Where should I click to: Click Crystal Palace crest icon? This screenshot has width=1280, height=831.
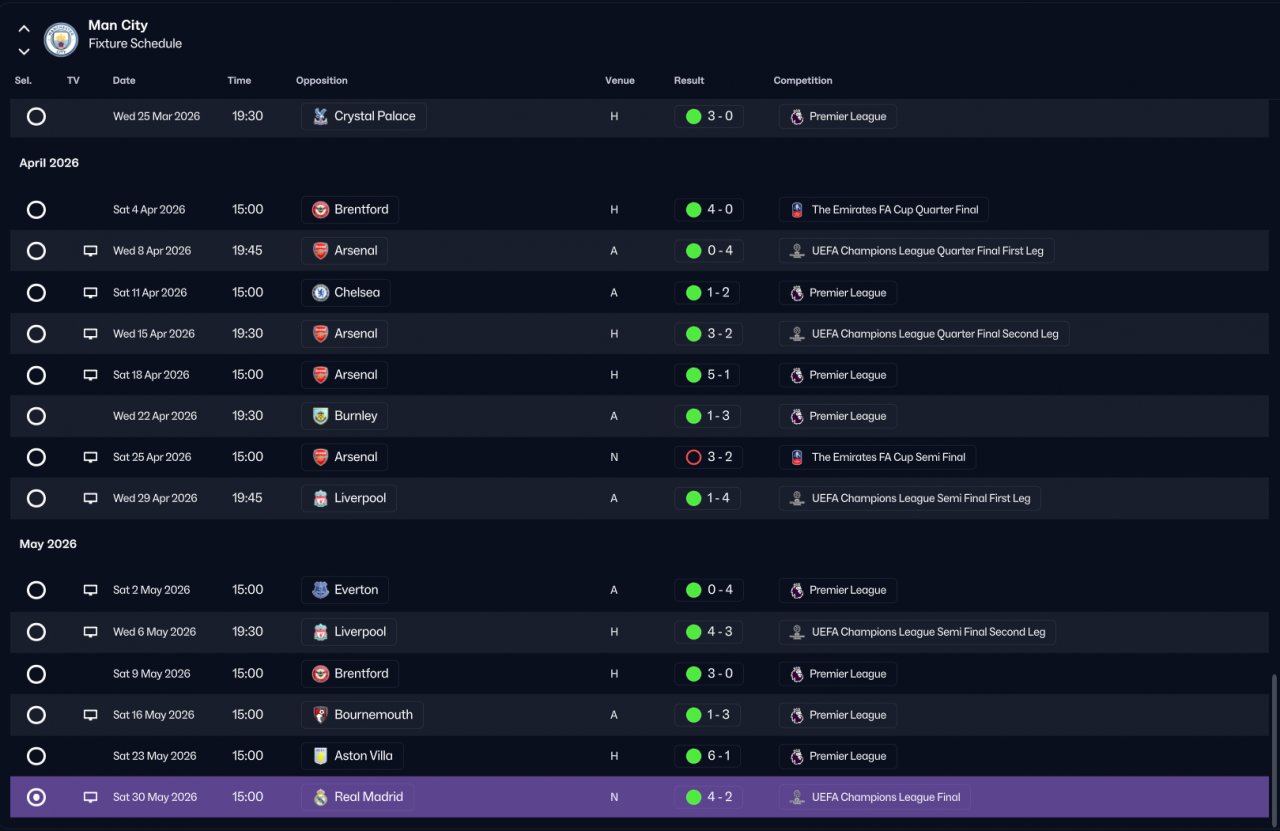coord(320,116)
